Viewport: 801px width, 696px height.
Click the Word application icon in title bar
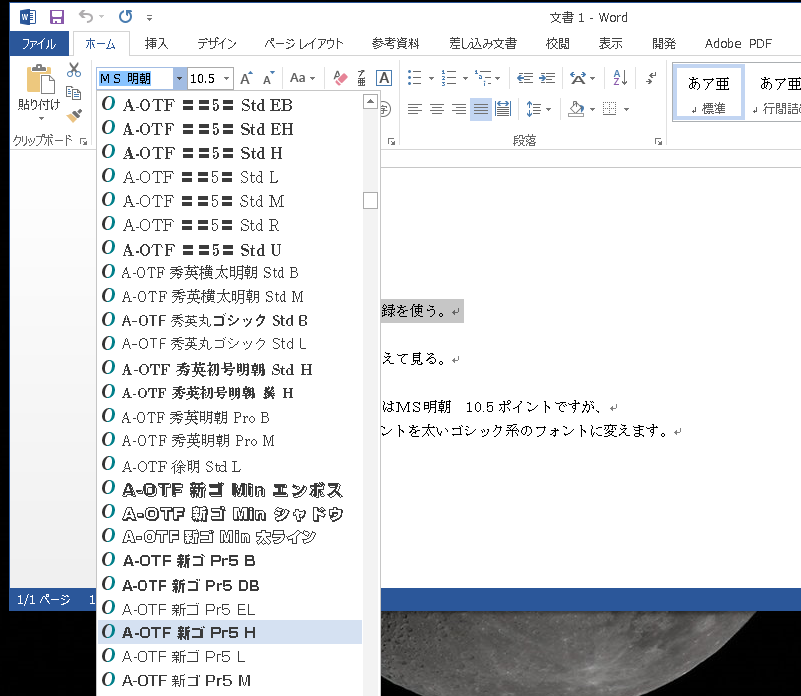(28, 17)
